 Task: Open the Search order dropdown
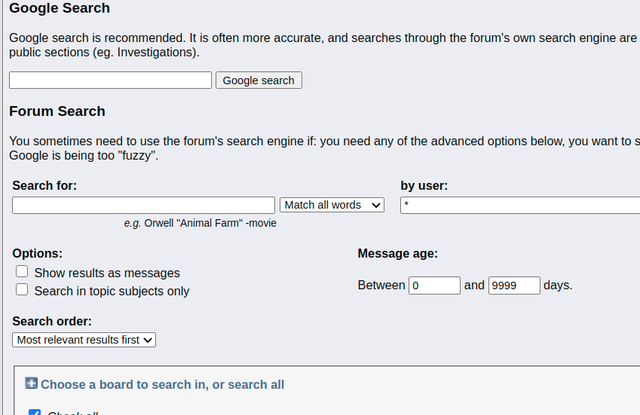pyautogui.click(x=84, y=340)
